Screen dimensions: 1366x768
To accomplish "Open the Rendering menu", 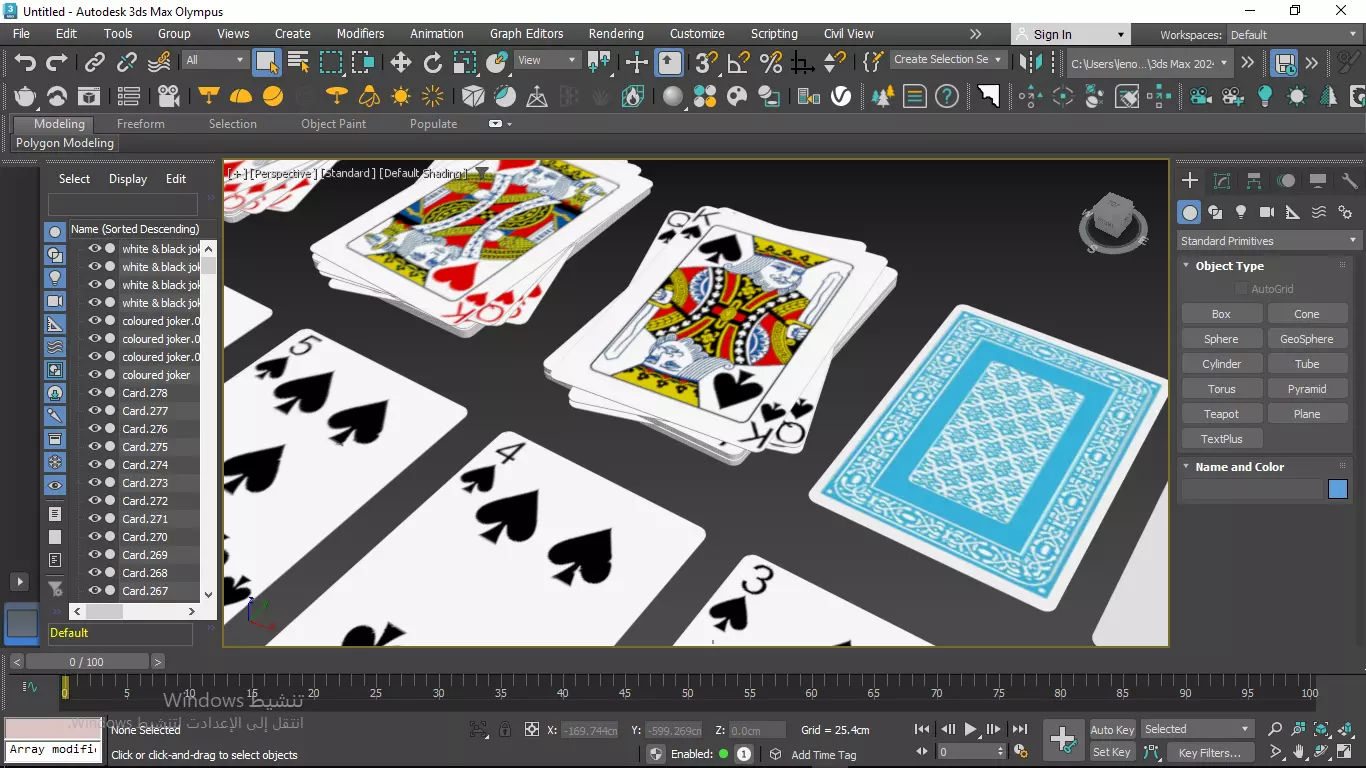I will pyautogui.click(x=616, y=34).
